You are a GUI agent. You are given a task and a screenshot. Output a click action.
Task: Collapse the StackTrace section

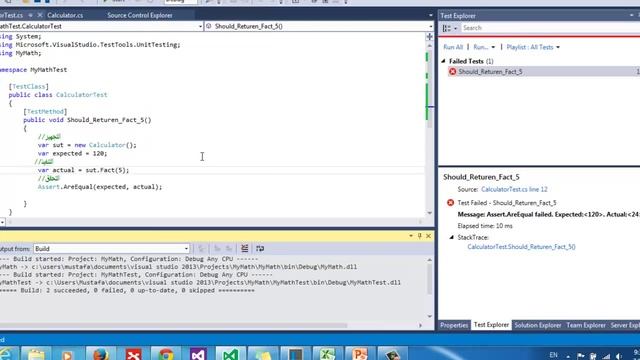click(451, 237)
